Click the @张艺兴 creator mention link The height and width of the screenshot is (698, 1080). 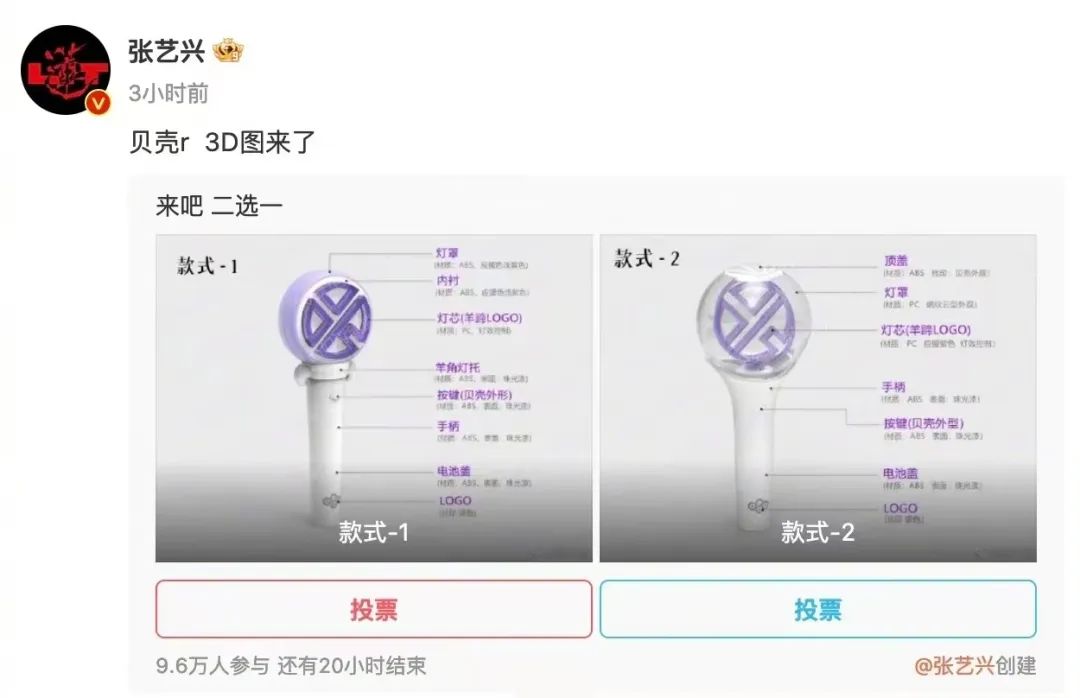click(x=954, y=666)
